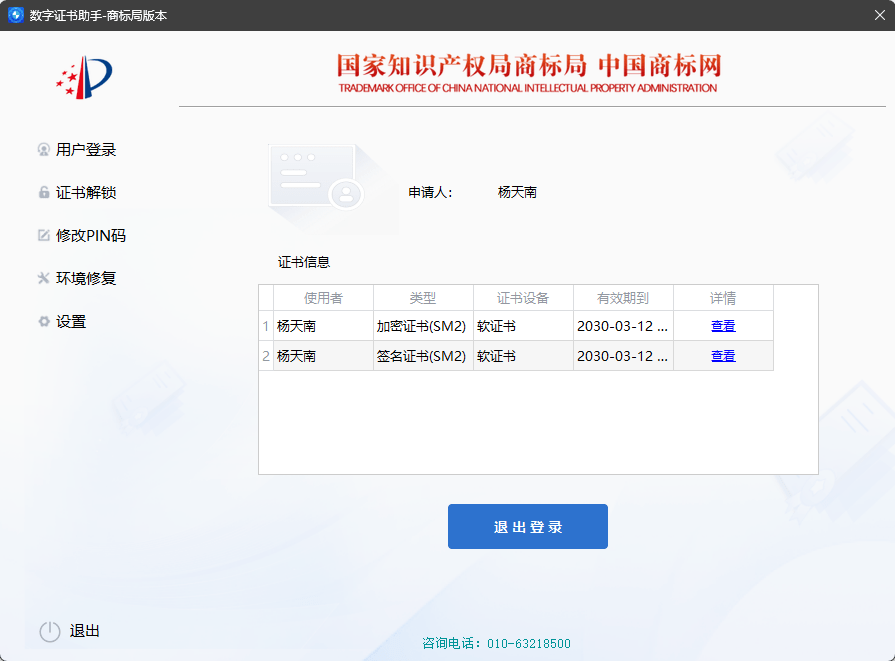Click 杨天南 cell in 签名证书 row
The height and width of the screenshot is (661, 895).
coord(323,356)
